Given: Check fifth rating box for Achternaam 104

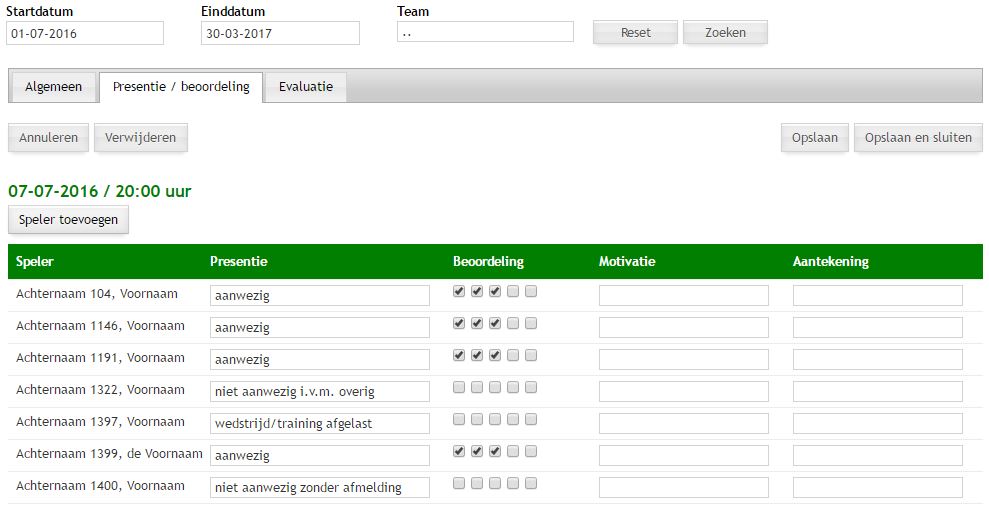Looking at the screenshot, I should pyautogui.click(x=531, y=291).
